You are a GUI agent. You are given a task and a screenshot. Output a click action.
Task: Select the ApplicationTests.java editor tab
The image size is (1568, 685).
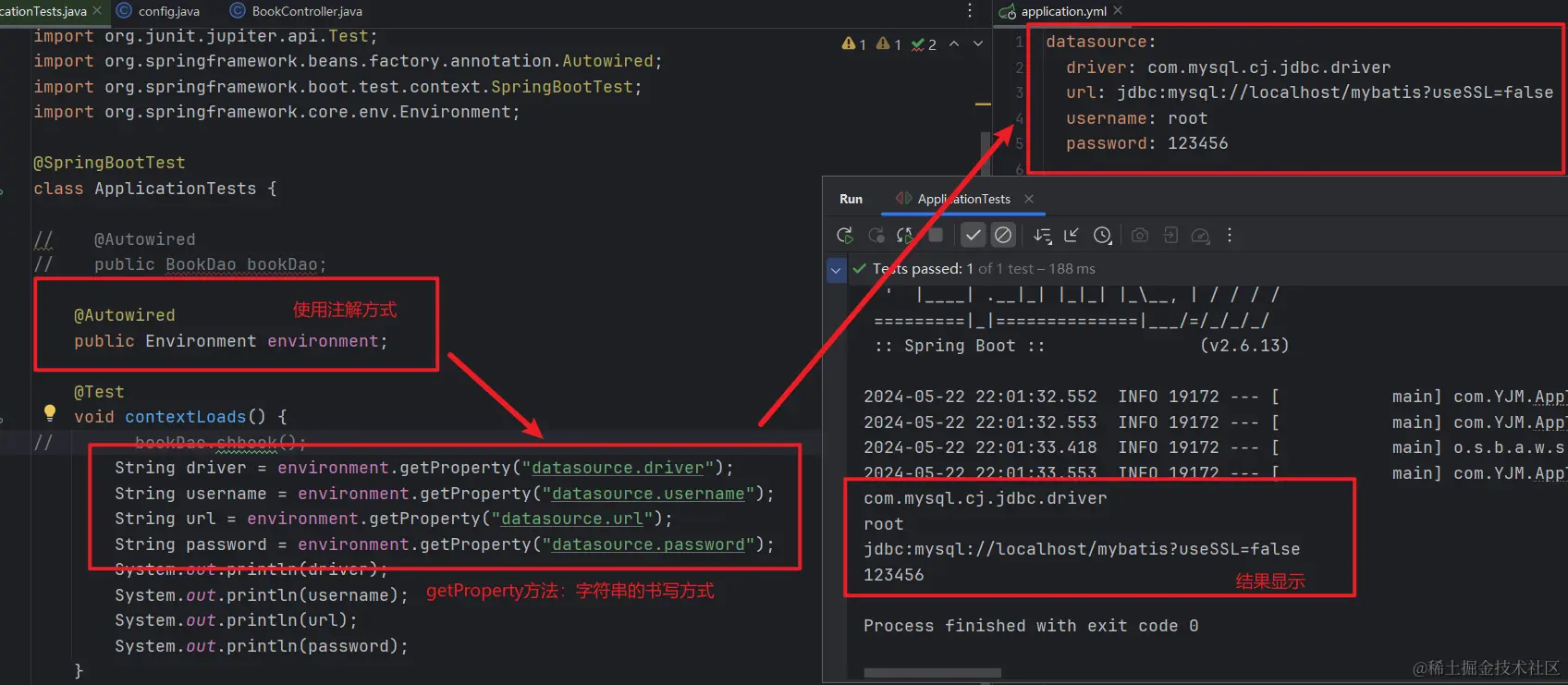click(43, 11)
